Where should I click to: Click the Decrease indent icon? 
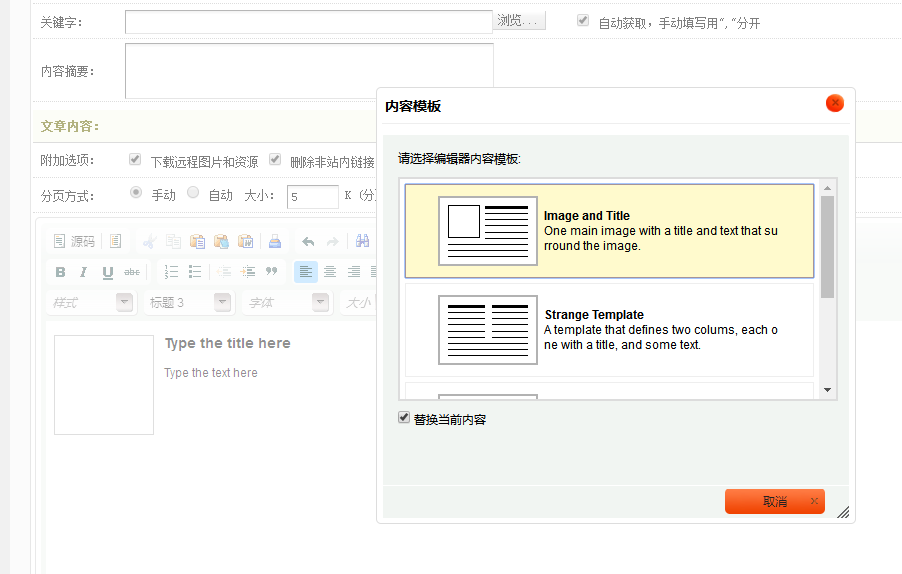pyautogui.click(x=224, y=271)
